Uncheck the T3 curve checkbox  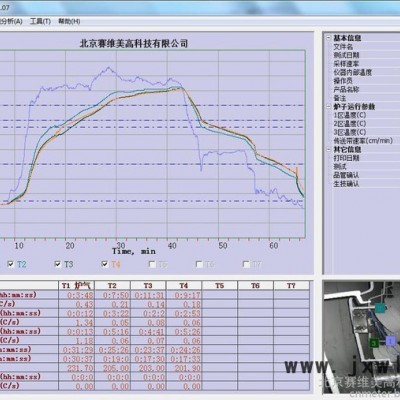(58, 264)
